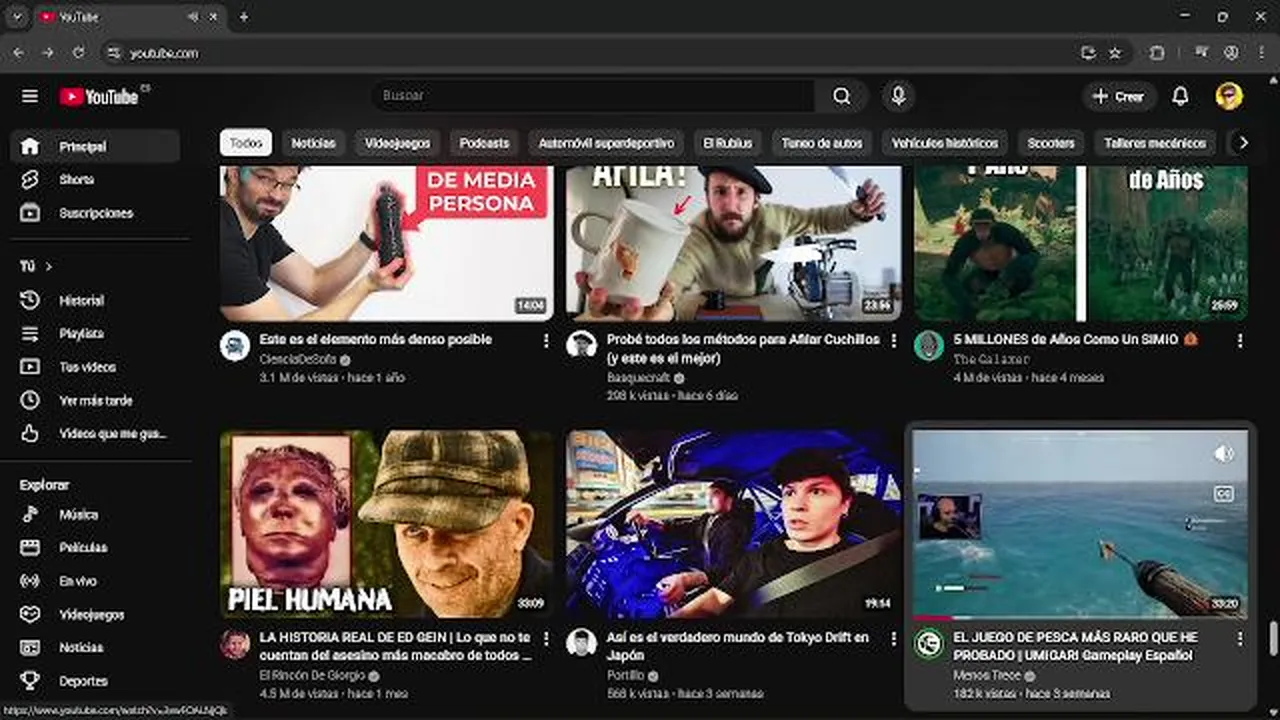Open the notifications bell
Image resolution: width=1280 pixels, height=720 pixels.
point(1180,96)
